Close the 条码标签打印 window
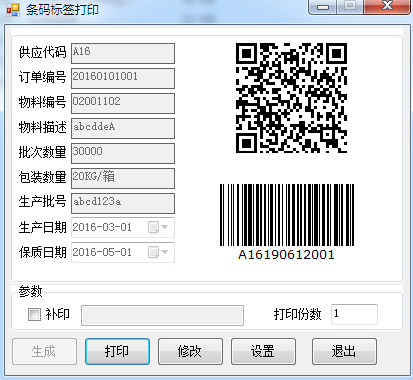Viewport: 413px width, 380px height. (387, 7)
